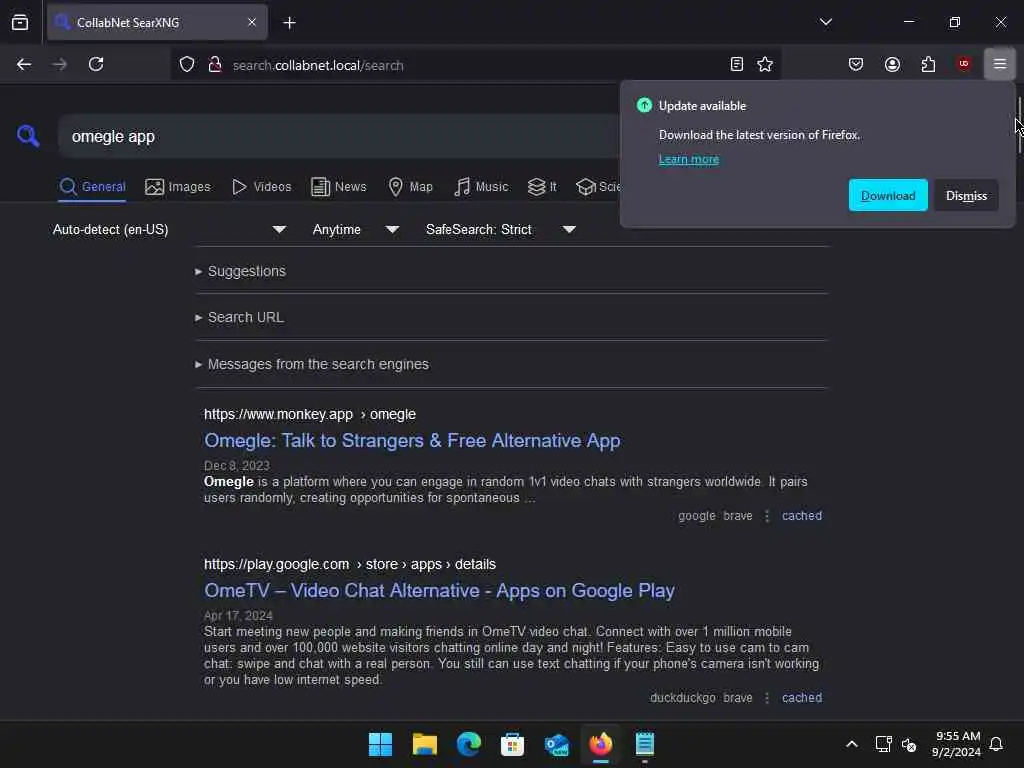Image resolution: width=1024 pixels, height=768 pixels.
Task: Open cached link for monkey.app result
Action: [x=802, y=516]
